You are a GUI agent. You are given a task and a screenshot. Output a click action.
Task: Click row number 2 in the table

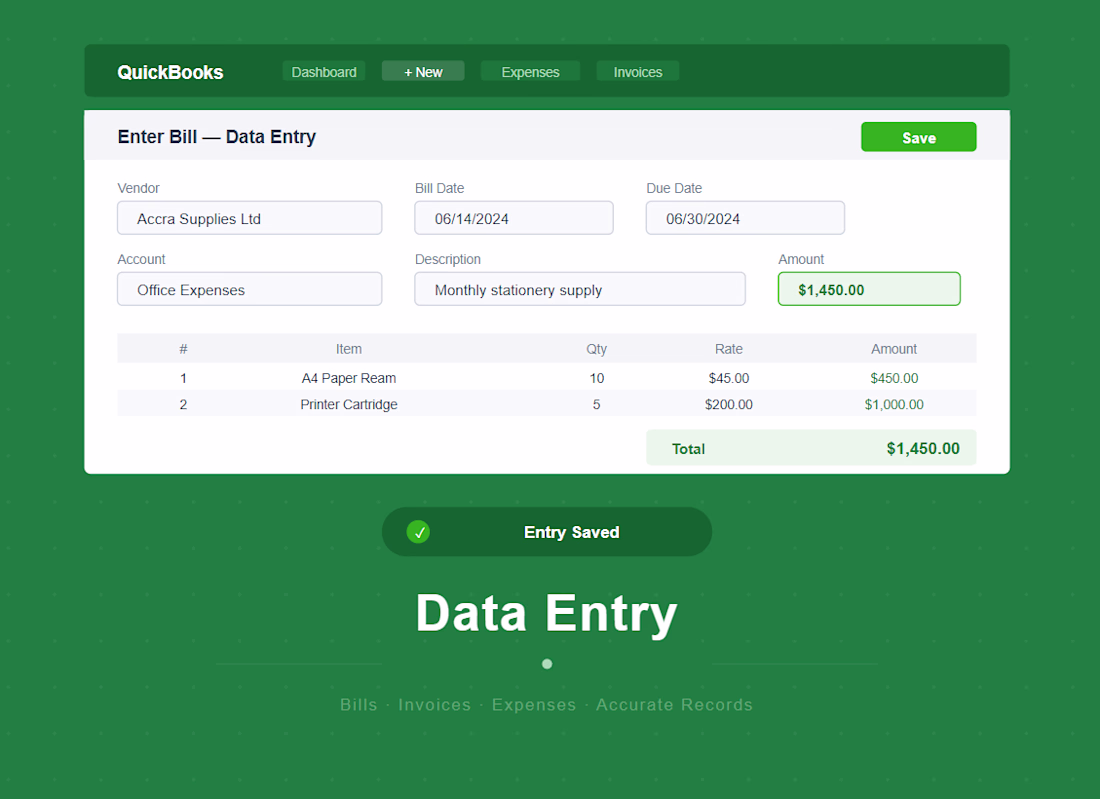coord(183,404)
